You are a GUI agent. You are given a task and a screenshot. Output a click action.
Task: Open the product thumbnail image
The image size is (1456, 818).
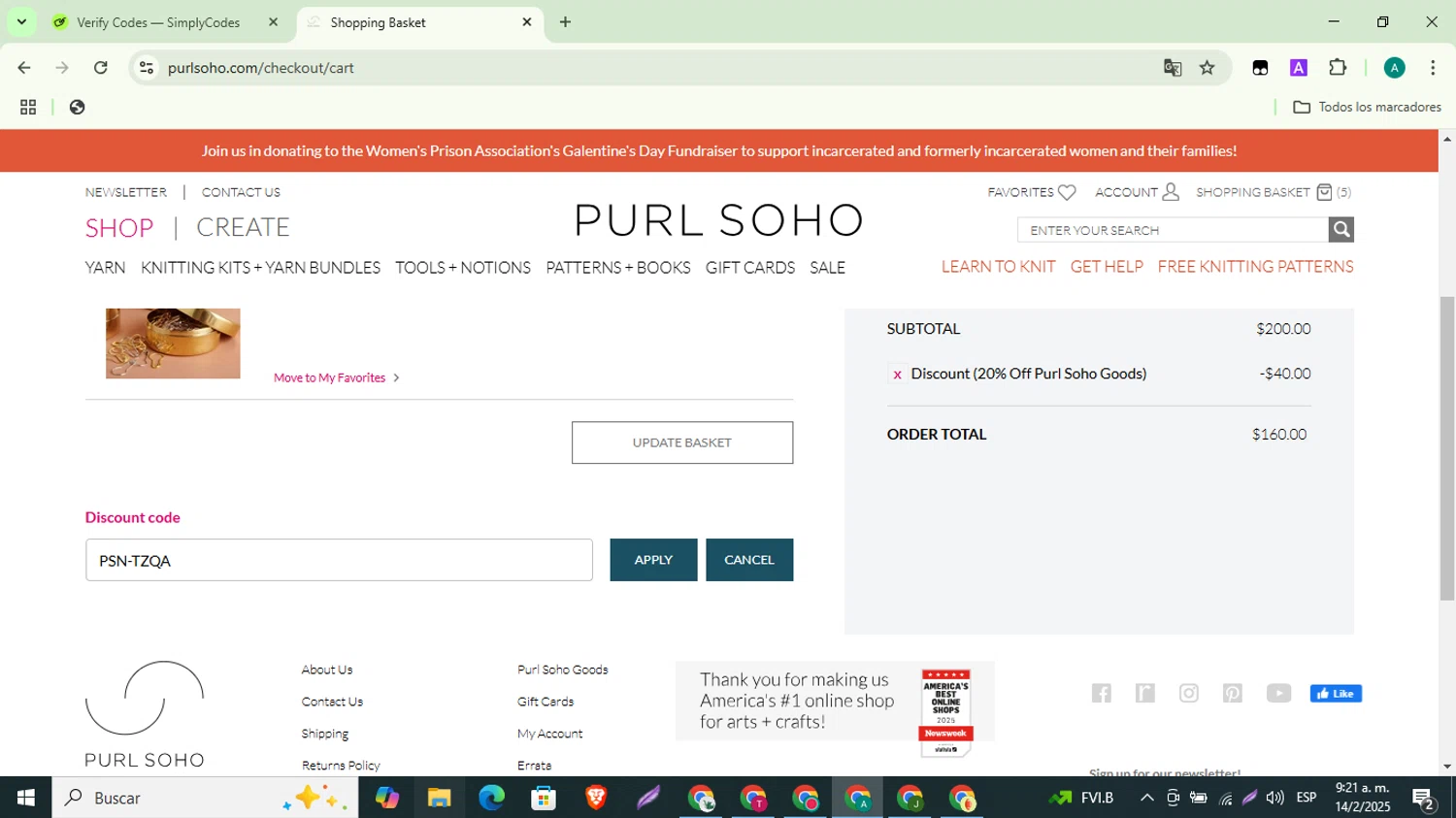tap(173, 344)
